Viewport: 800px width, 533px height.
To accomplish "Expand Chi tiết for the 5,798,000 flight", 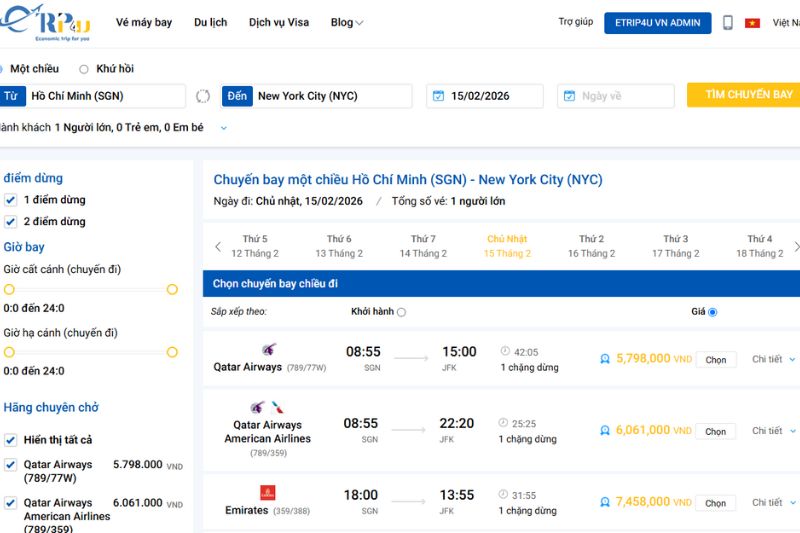I will 773,359.
